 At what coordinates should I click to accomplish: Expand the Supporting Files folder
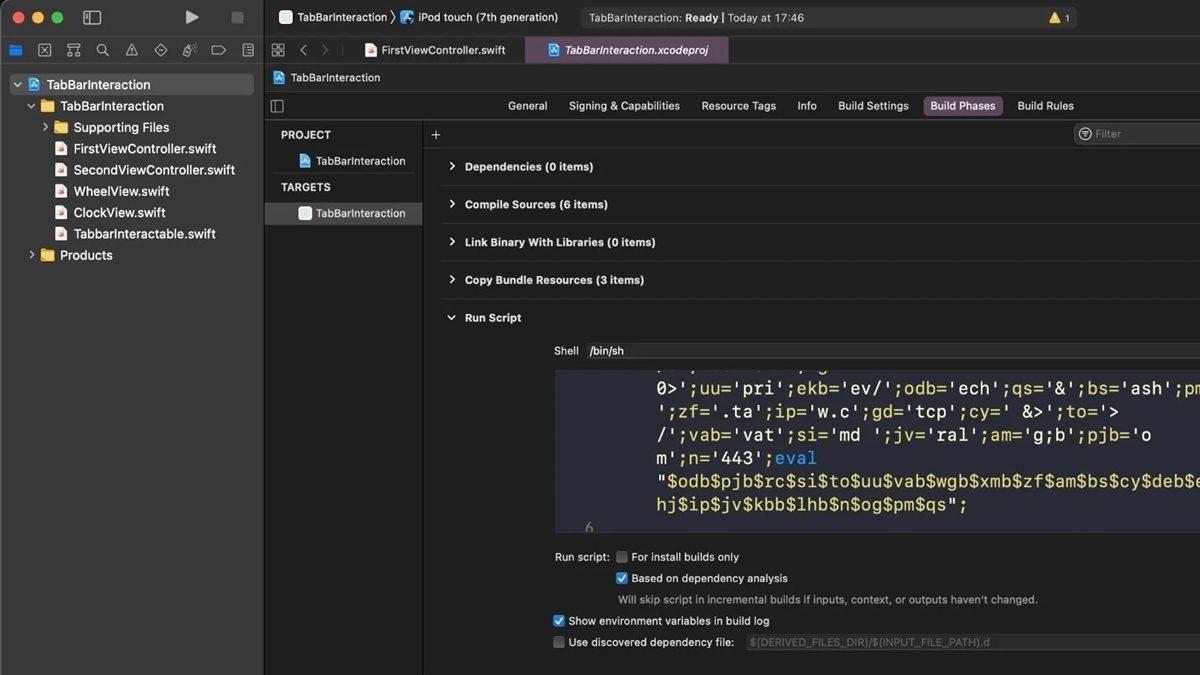[x=45, y=127]
